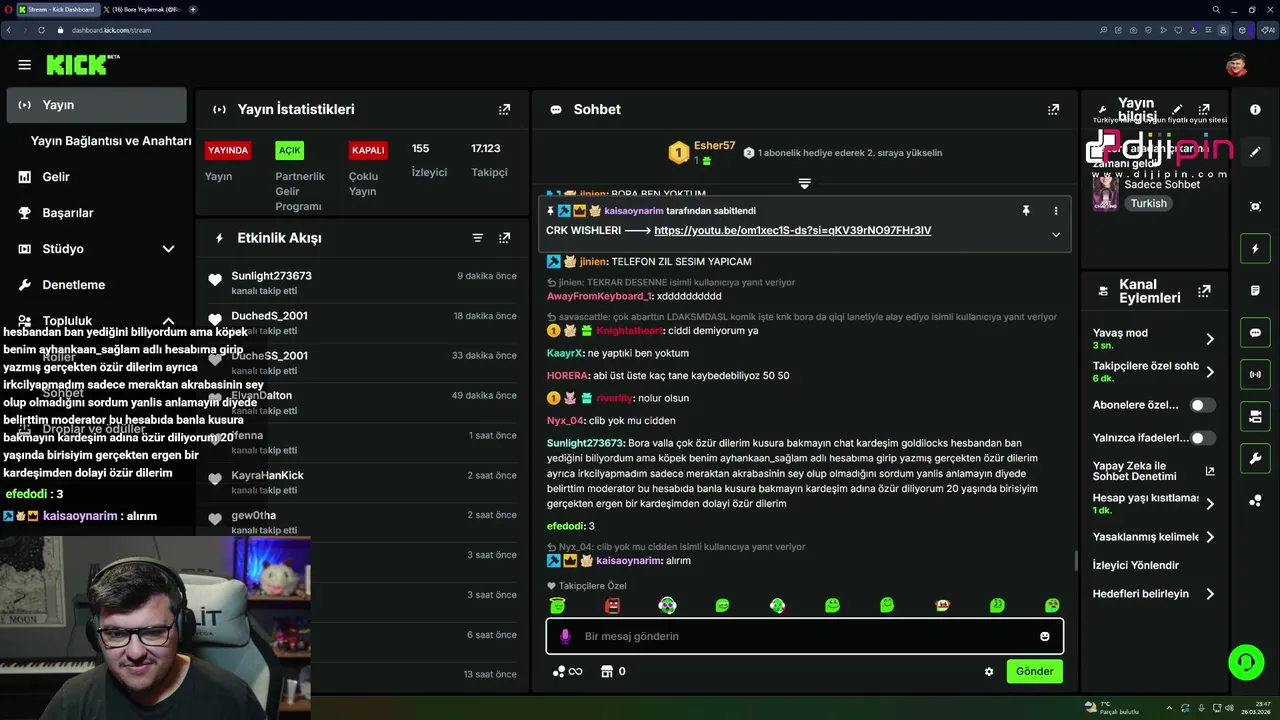
Task: Reload the page with browser refresh
Action: pyautogui.click(x=42, y=30)
